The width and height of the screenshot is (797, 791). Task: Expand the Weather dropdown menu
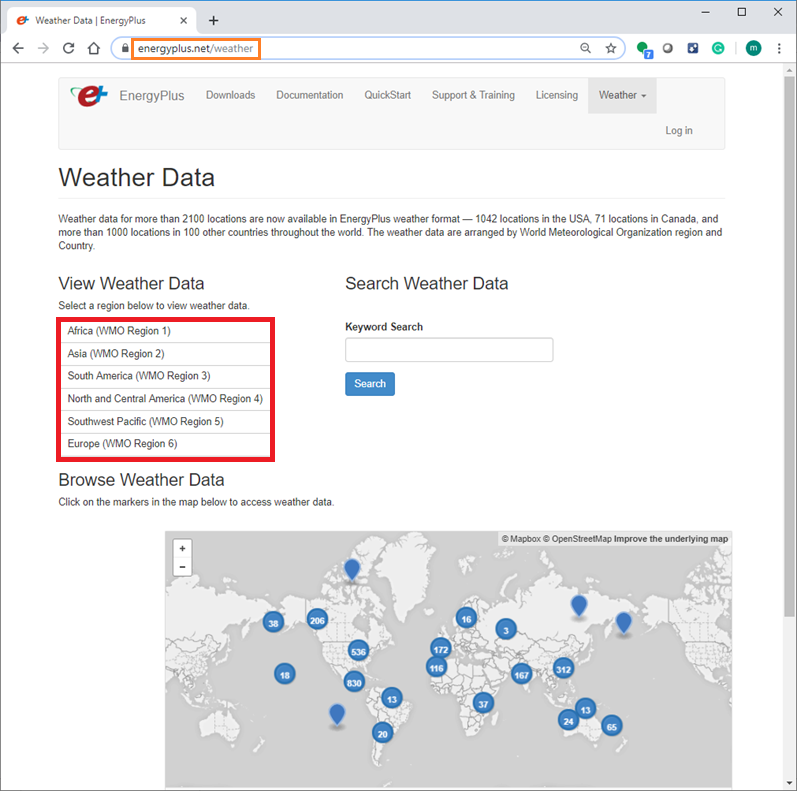[622, 95]
